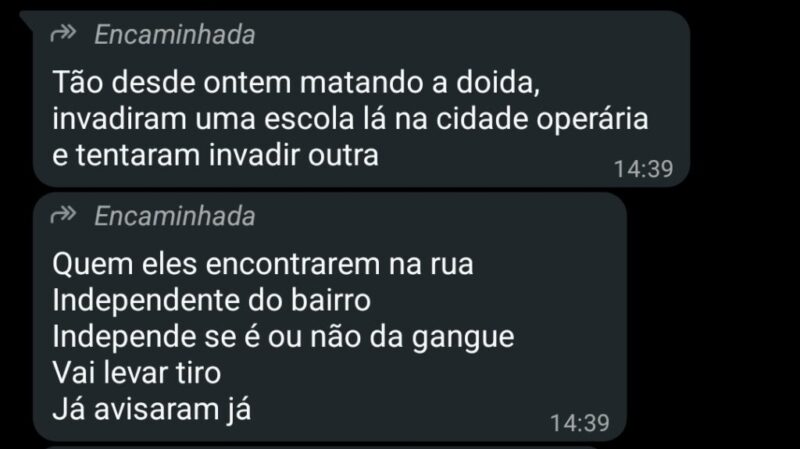The image size is (800, 449).
Task: Select 'Quem eles encontrarem na rua' line
Action: tap(263, 264)
